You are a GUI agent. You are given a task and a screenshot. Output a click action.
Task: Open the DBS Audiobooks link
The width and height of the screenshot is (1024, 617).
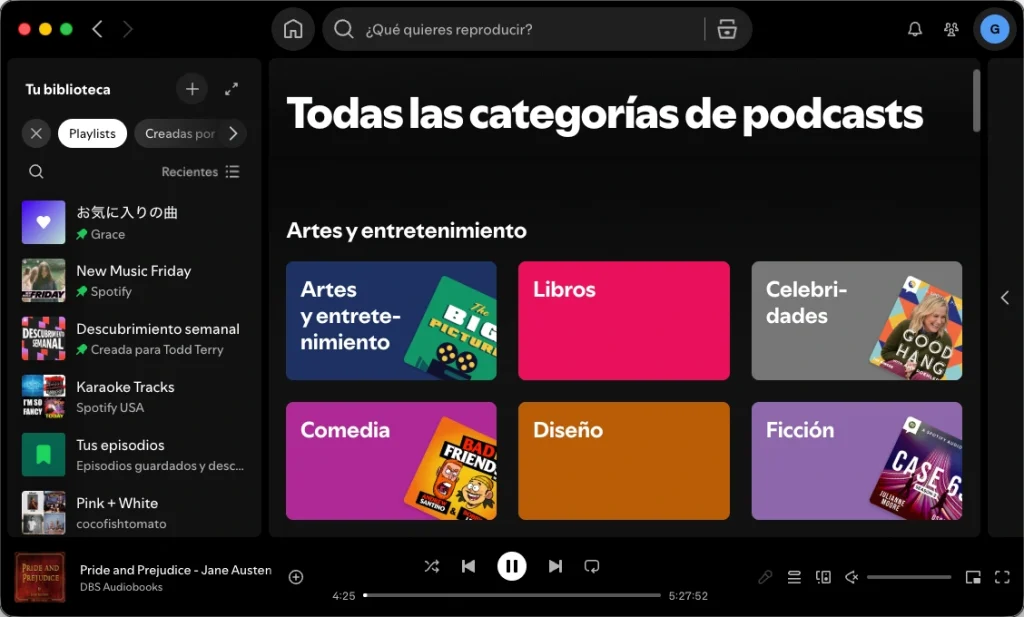pyautogui.click(x=121, y=587)
